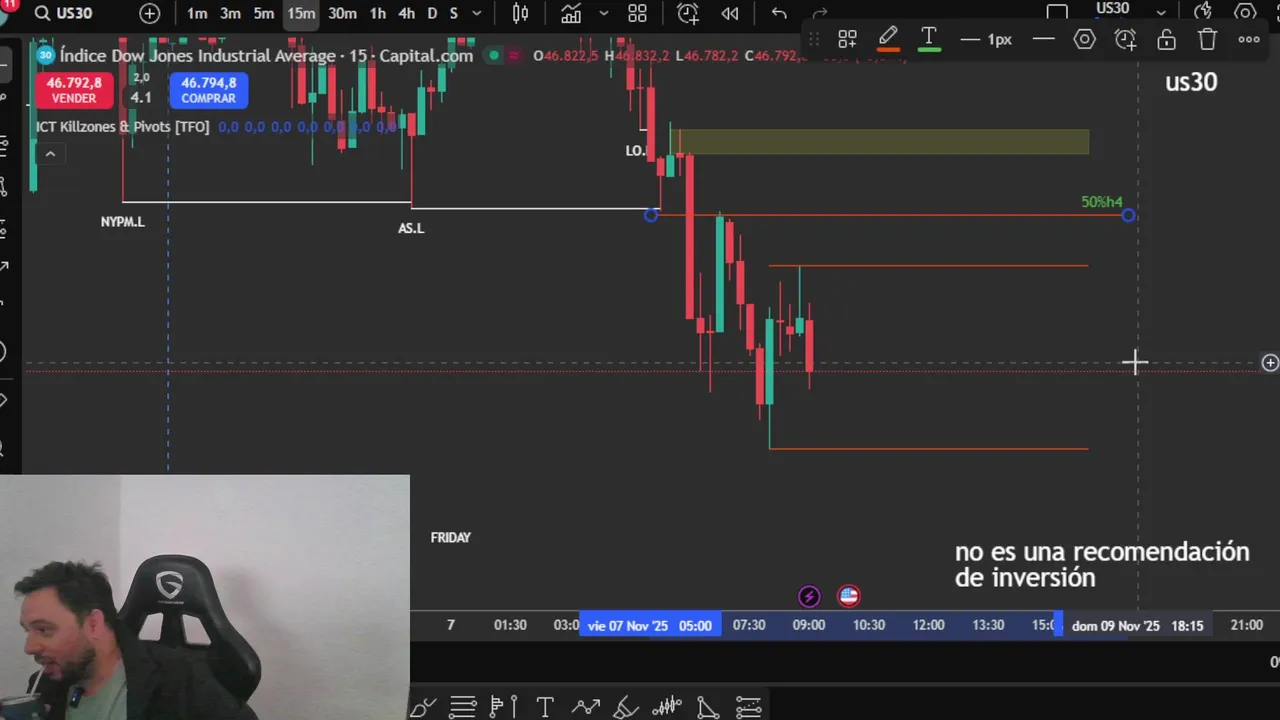This screenshot has height=720, width=1280.
Task: Delete the selected drawing with trash
Action: [1208, 39]
